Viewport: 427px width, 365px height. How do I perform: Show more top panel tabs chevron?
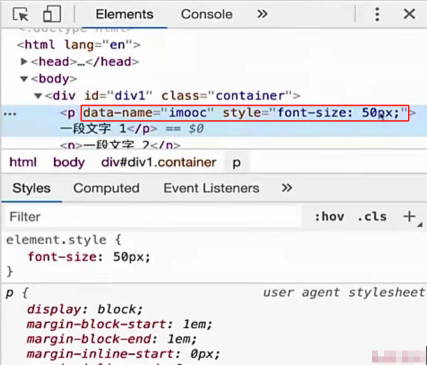[262, 14]
